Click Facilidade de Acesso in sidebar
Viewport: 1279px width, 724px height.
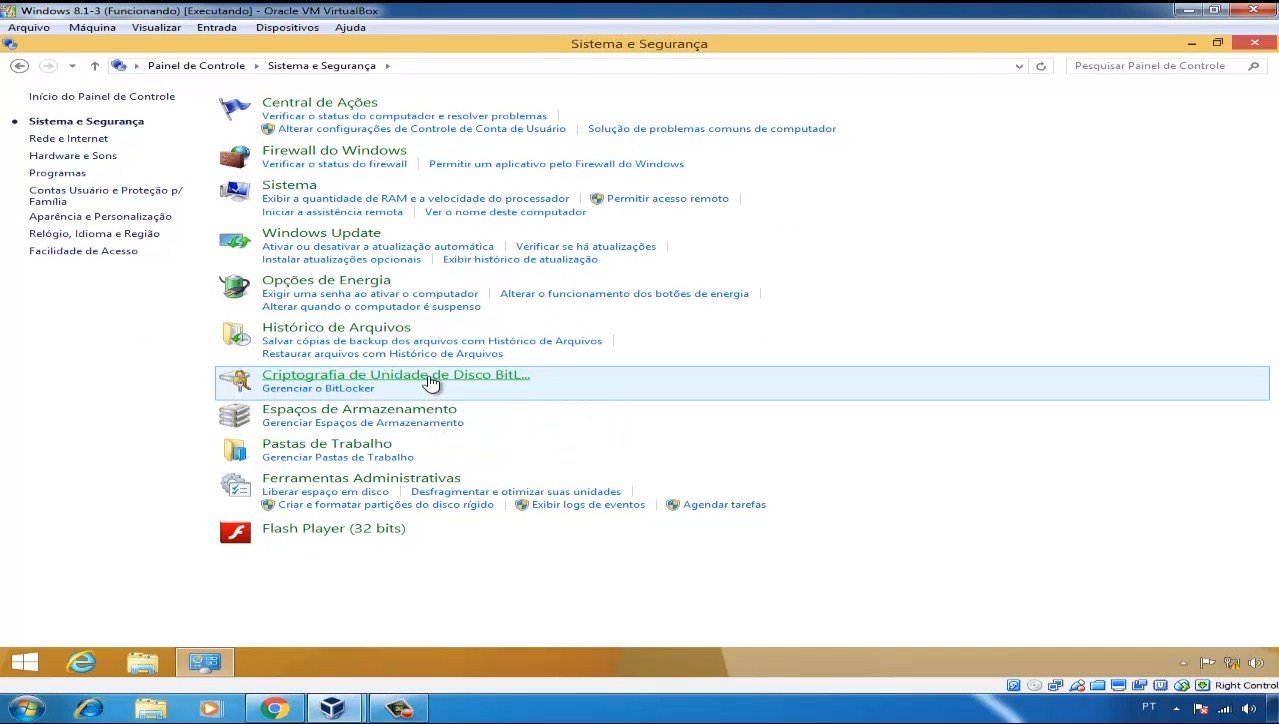83,250
